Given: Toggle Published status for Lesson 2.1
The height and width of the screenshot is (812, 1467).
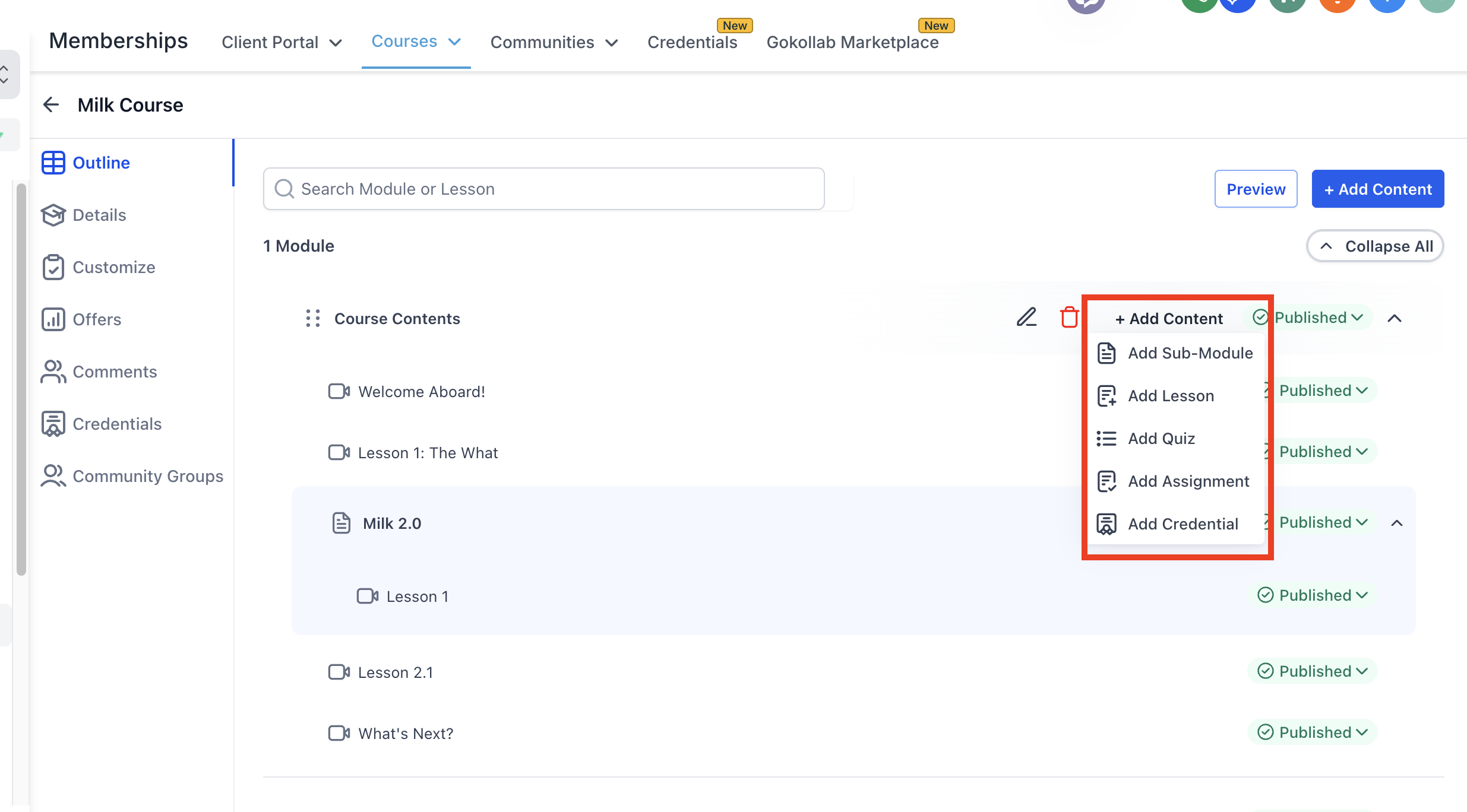Looking at the screenshot, I should click(x=1313, y=671).
